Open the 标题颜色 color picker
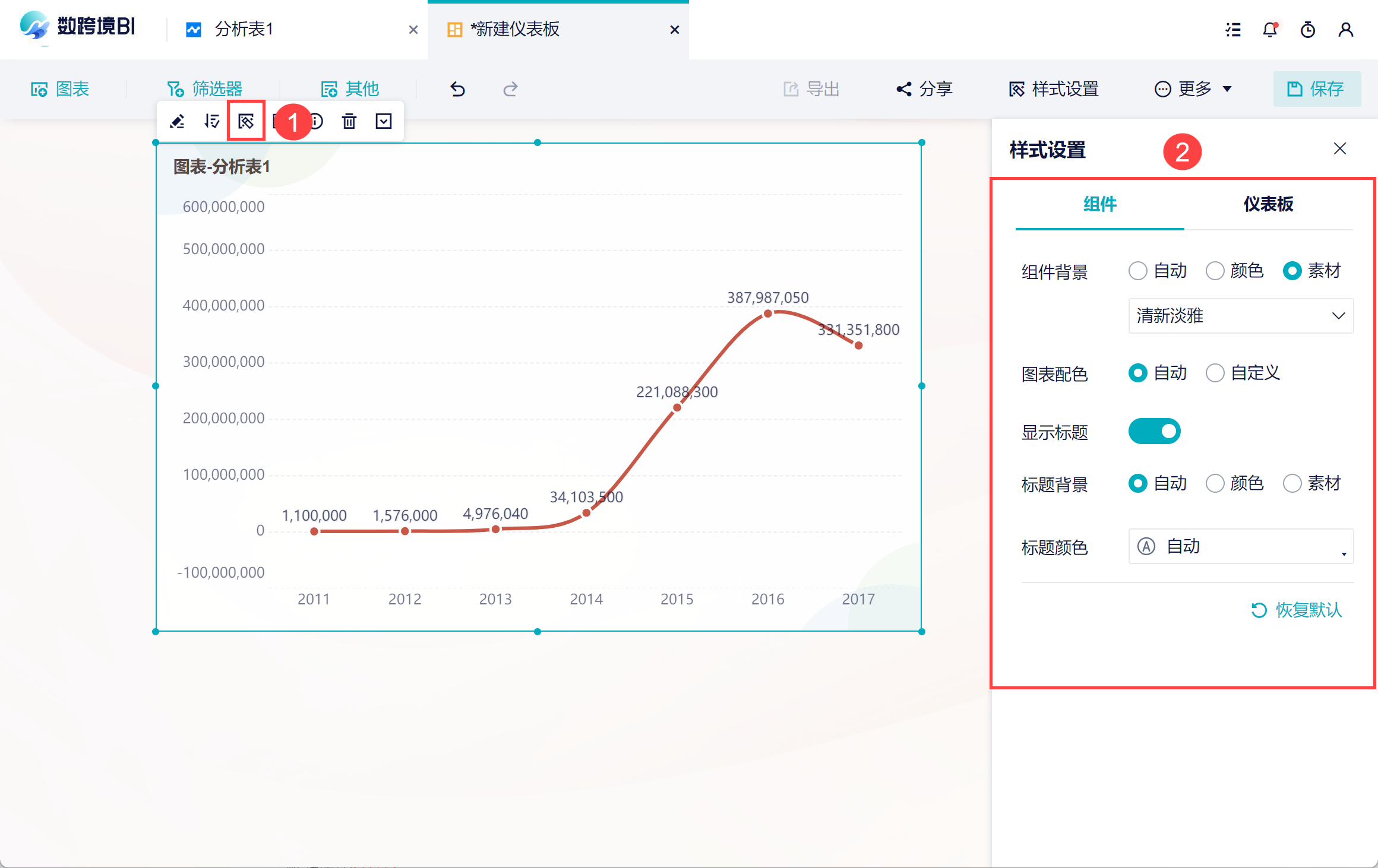This screenshot has height=868, width=1378. pyautogui.click(x=1240, y=546)
